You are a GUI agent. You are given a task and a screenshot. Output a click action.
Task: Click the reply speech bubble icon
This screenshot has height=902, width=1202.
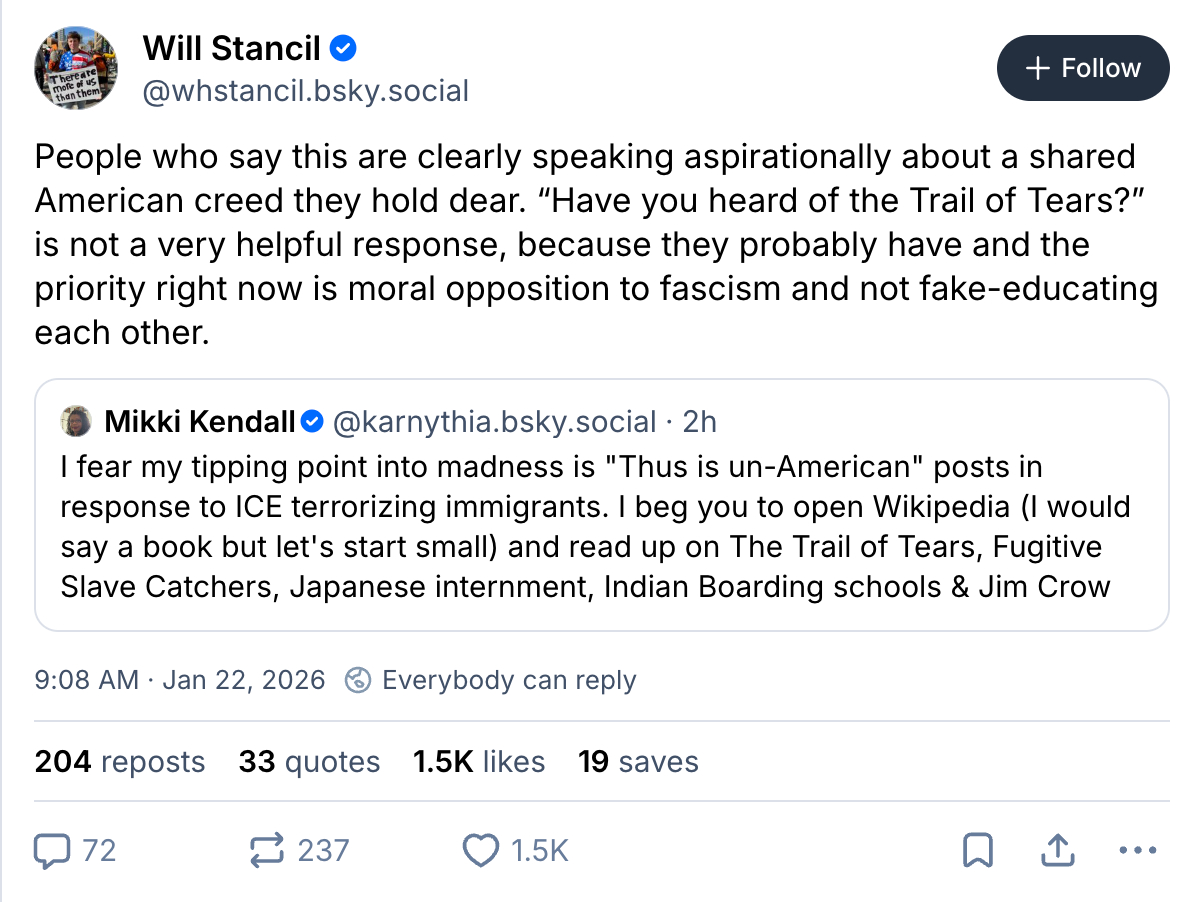pyautogui.click(x=50, y=851)
